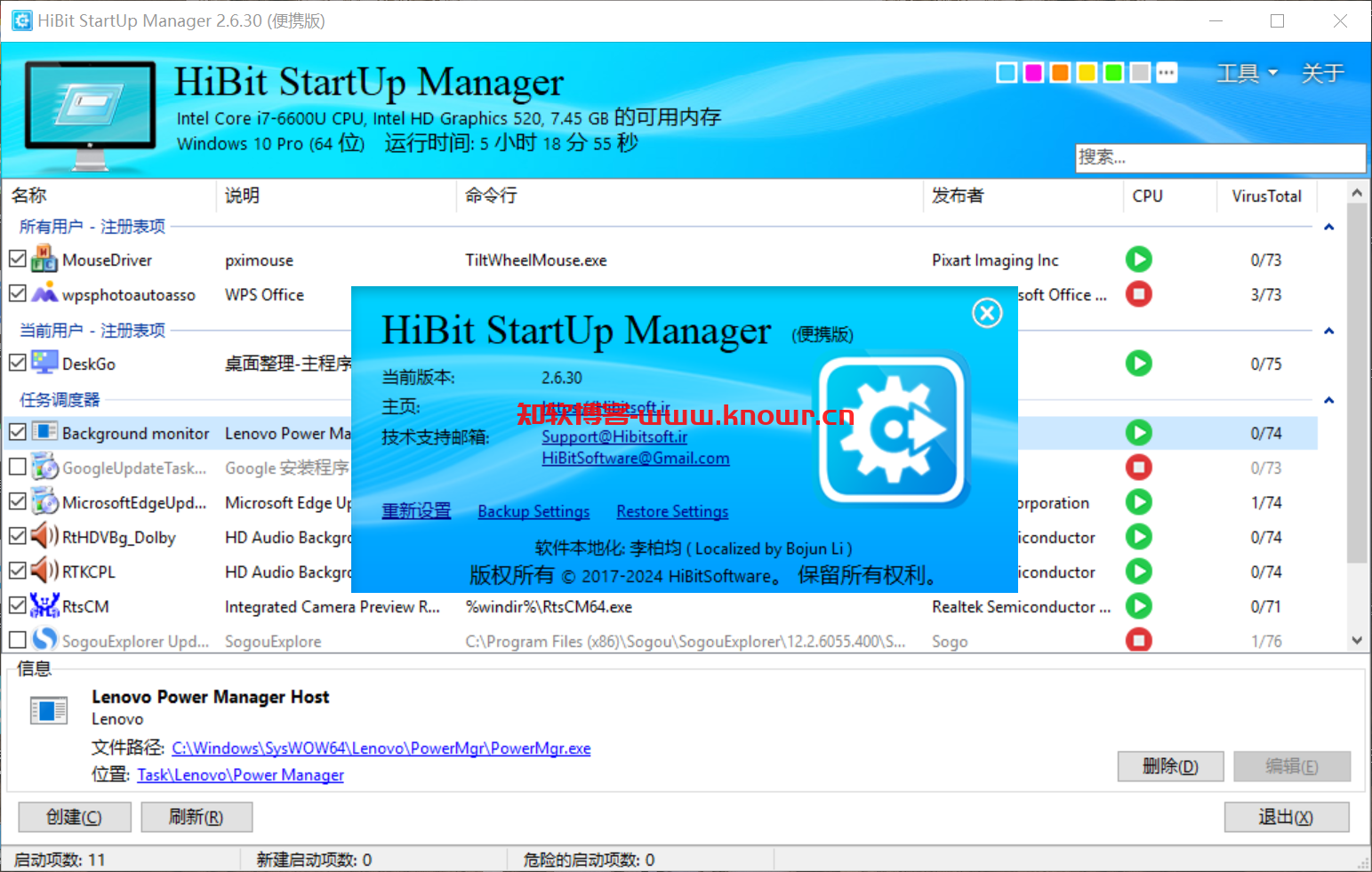The height and width of the screenshot is (872, 1372).
Task: Sort by the 说明 column header
Action: pos(336,196)
